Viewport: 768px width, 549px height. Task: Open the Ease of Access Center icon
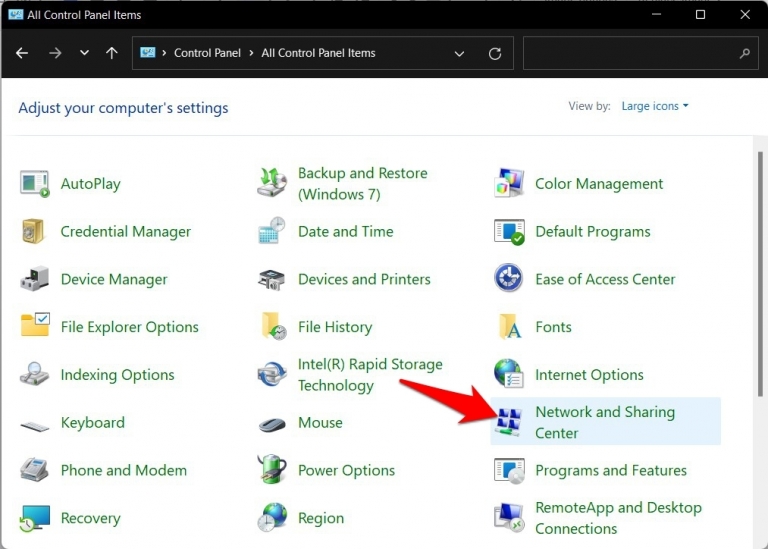tap(508, 278)
